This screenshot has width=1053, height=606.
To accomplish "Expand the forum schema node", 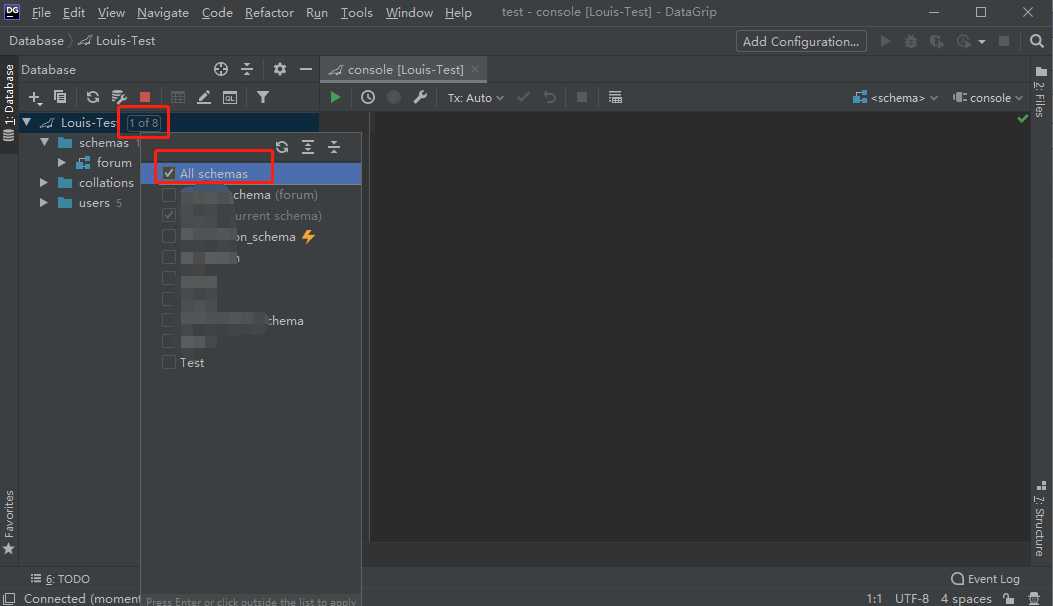I will (x=61, y=163).
